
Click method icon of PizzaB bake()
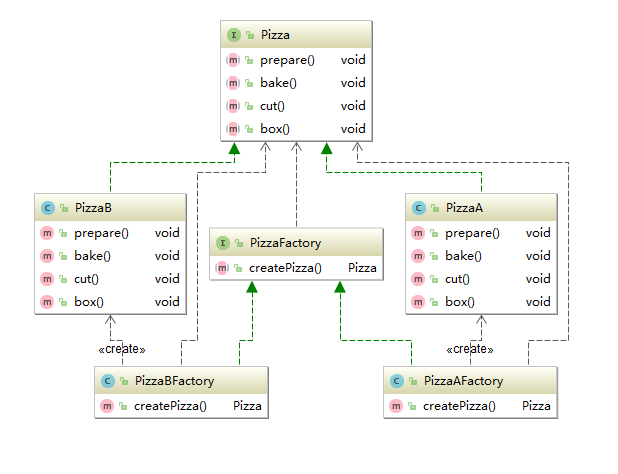tap(47, 256)
